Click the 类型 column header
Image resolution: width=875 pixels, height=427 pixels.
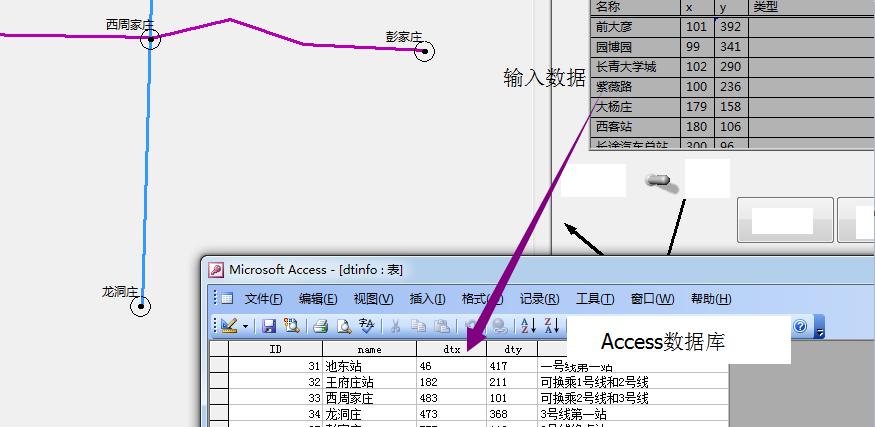point(811,8)
